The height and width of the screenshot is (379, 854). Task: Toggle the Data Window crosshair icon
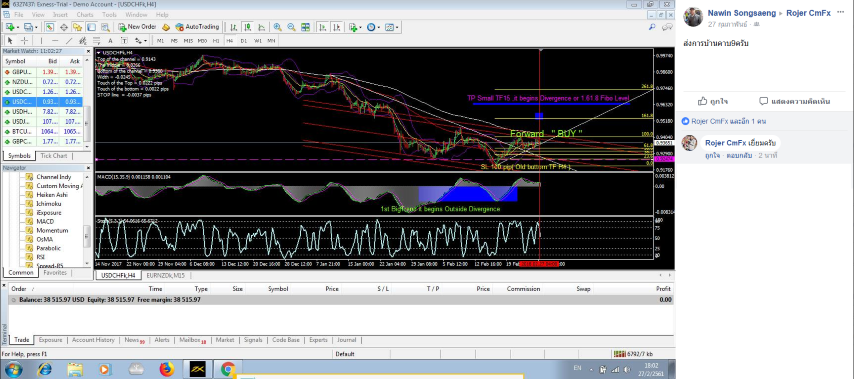click(x=64, y=27)
